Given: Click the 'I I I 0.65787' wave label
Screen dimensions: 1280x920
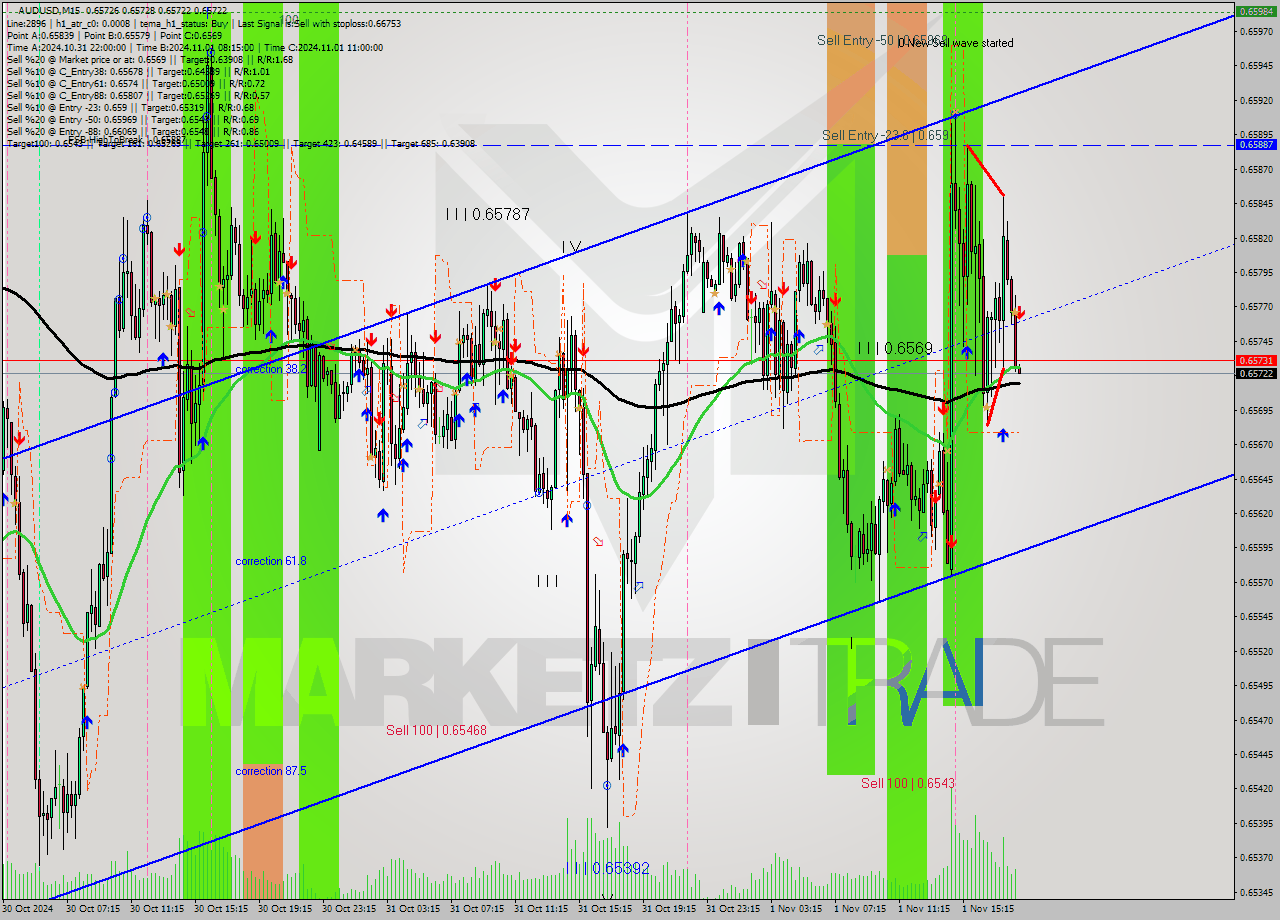Looking at the screenshot, I should pos(488,214).
